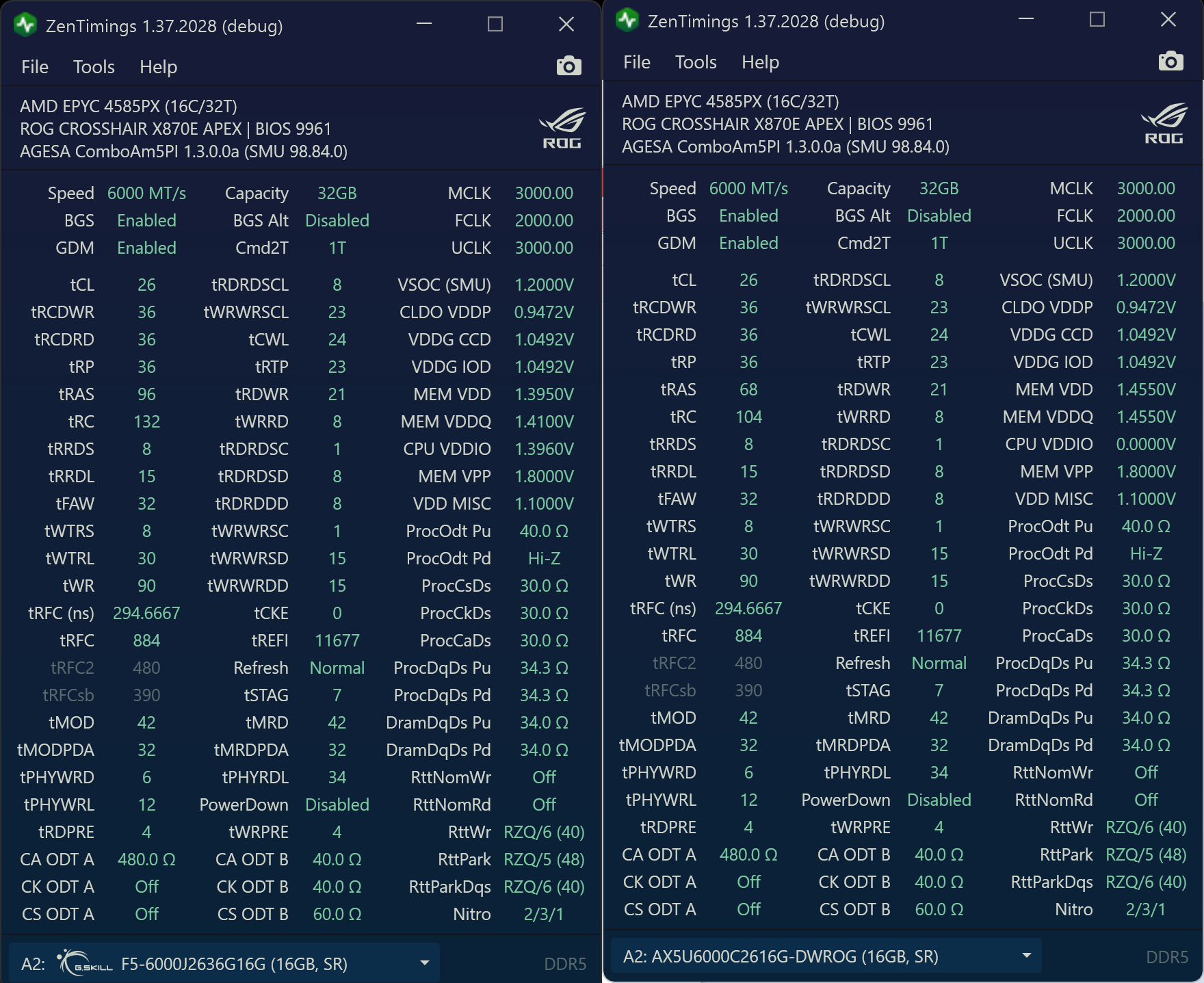The height and width of the screenshot is (983, 1204).
Task: Click greyed tRFCsb value 390 in left window
Action: [146, 696]
